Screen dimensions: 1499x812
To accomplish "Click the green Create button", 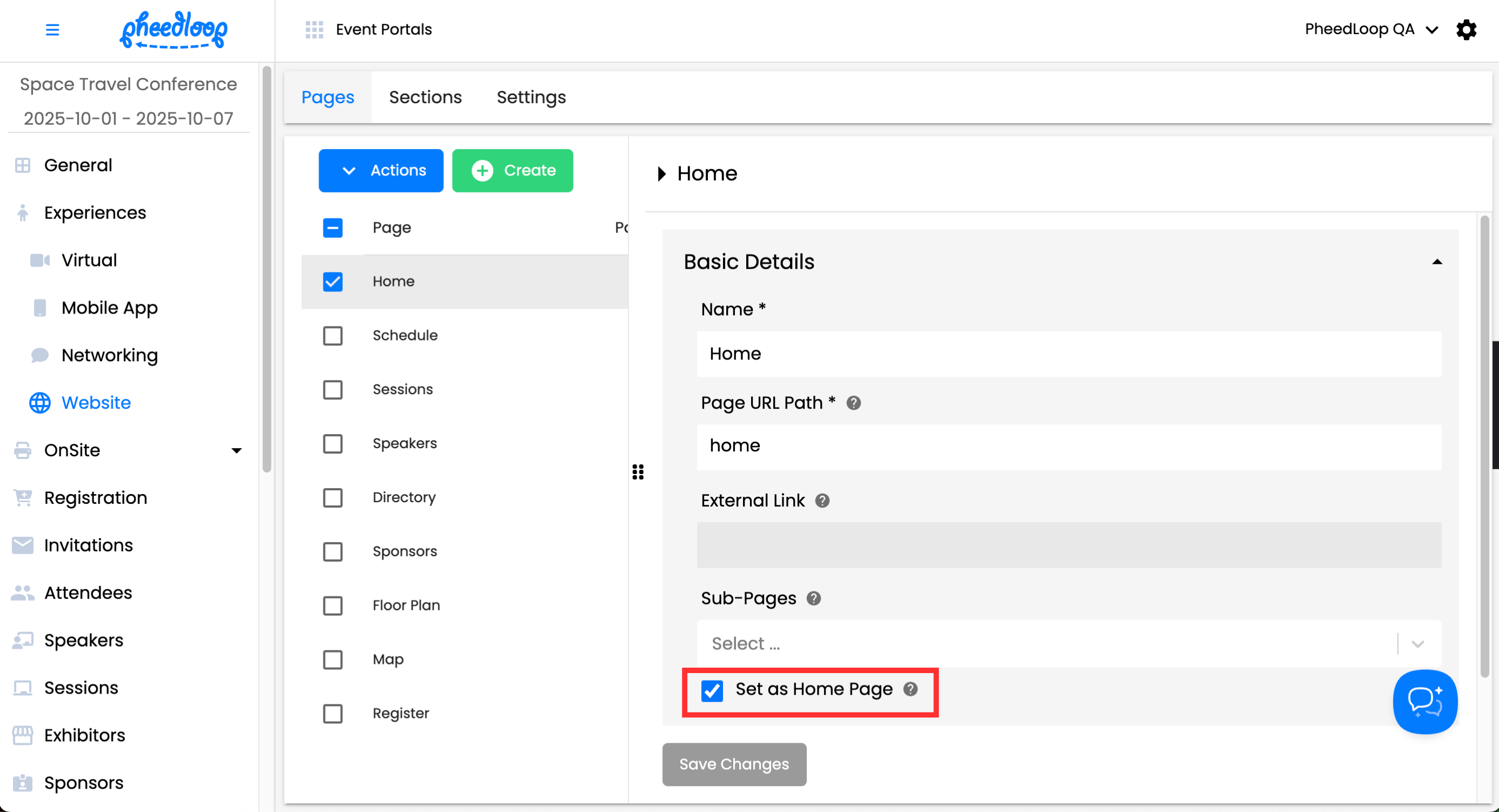I will click(x=512, y=170).
